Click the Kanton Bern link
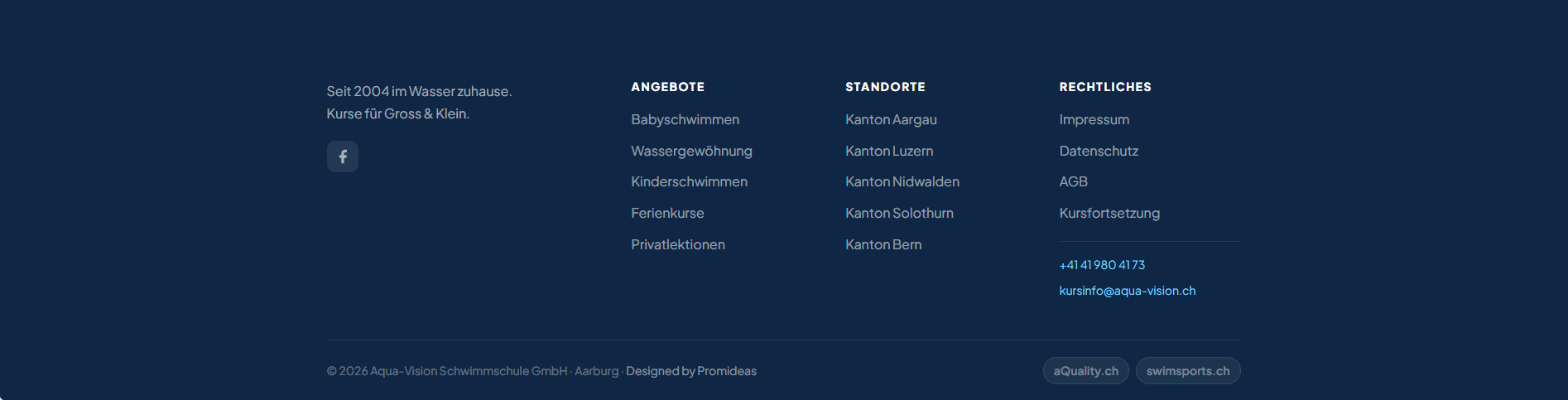The image size is (1568, 400). point(883,245)
